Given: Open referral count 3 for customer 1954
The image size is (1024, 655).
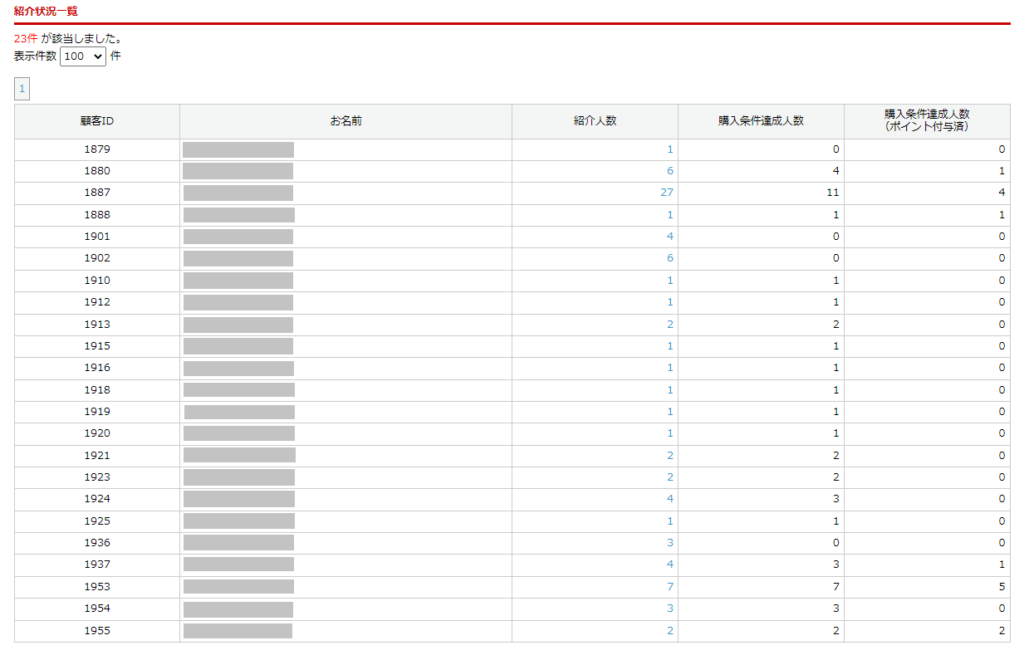Looking at the screenshot, I should pos(669,609).
